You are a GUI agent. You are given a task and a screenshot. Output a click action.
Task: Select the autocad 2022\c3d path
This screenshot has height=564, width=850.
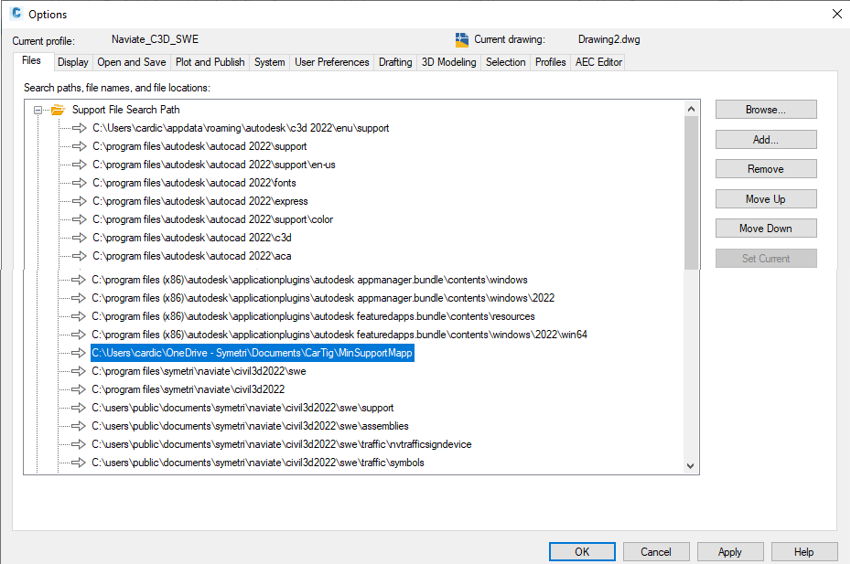coord(192,238)
